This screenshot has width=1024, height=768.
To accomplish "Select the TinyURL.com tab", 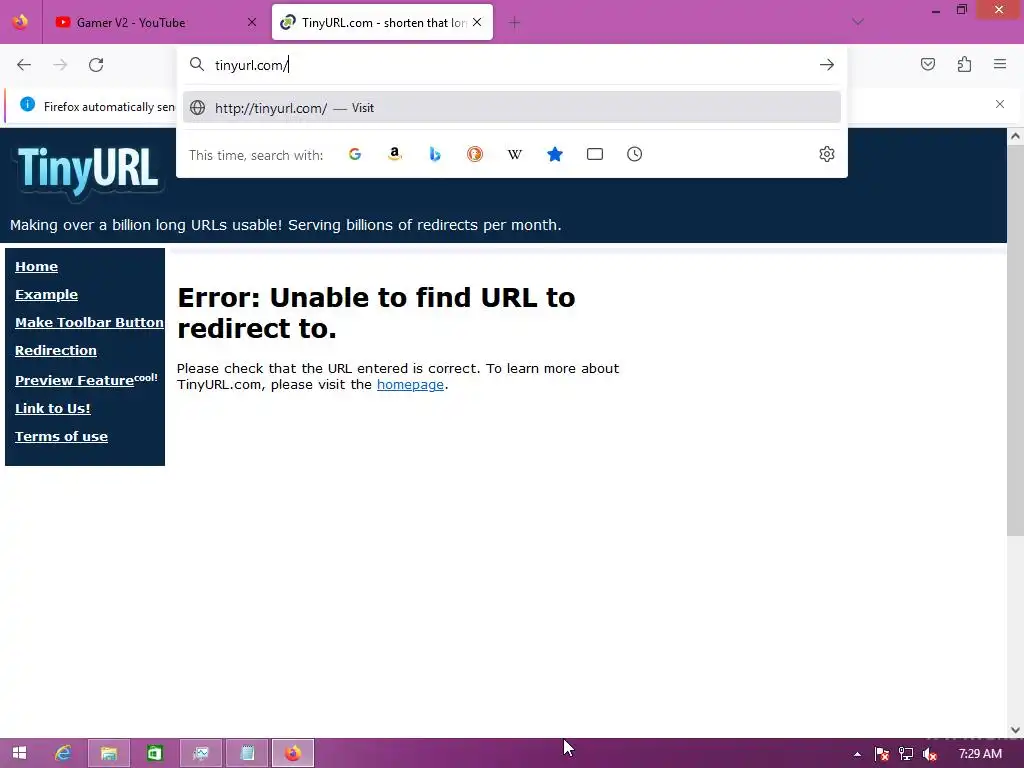I will pos(382,22).
